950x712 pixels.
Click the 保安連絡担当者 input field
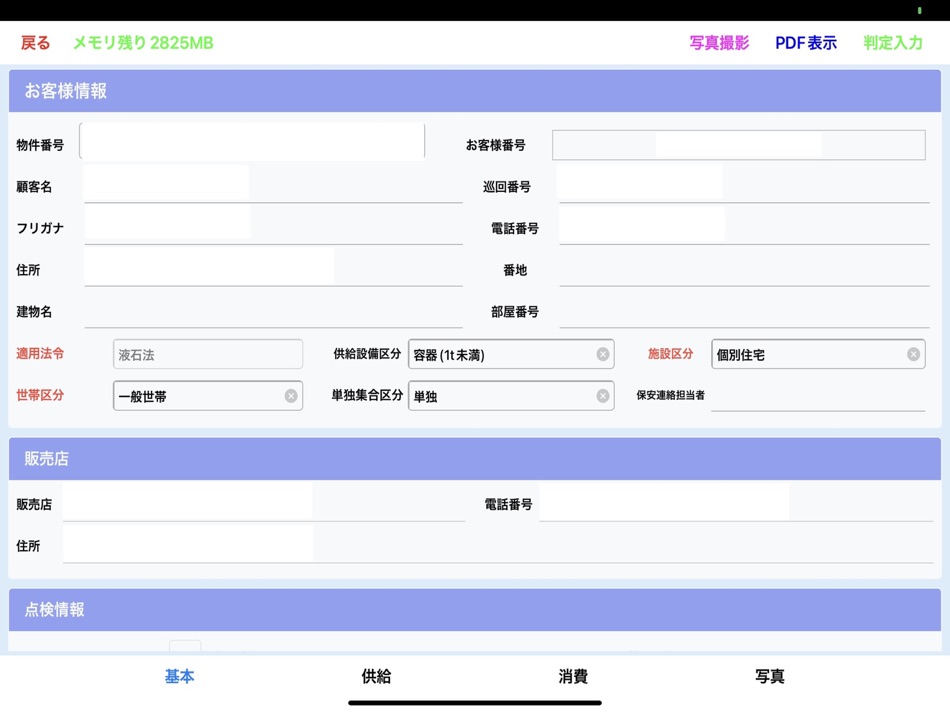[818, 396]
